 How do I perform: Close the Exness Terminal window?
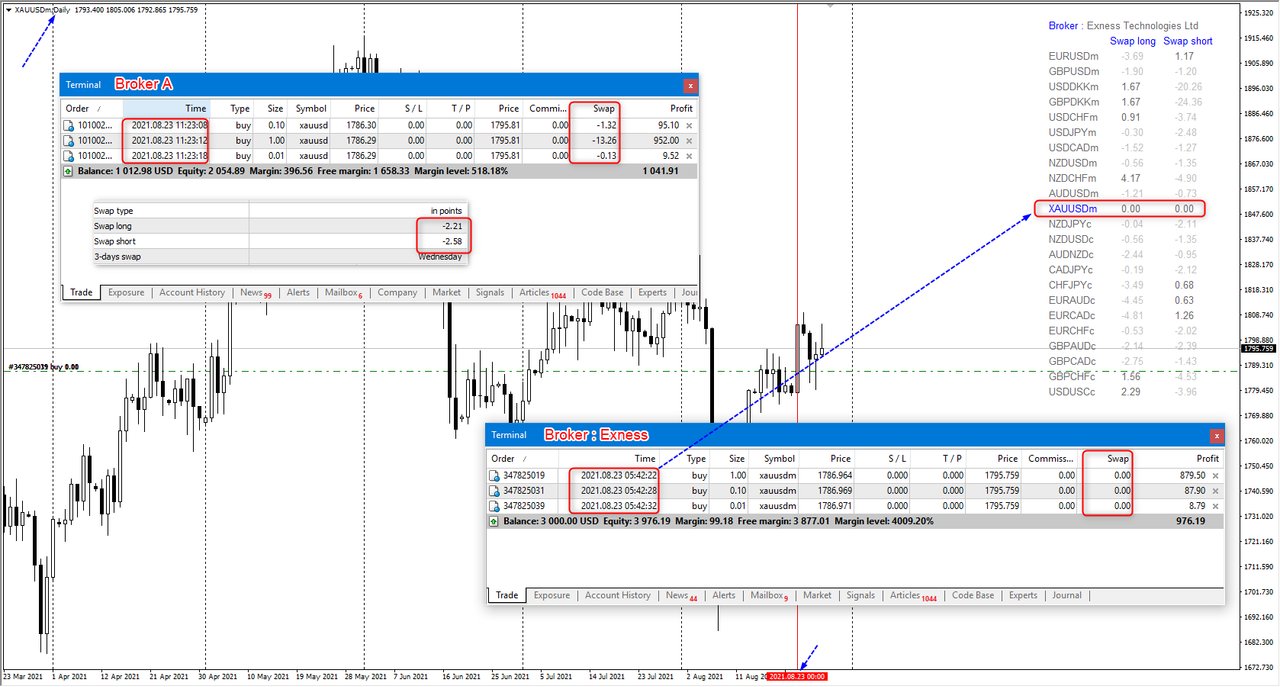tap(1217, 435)
